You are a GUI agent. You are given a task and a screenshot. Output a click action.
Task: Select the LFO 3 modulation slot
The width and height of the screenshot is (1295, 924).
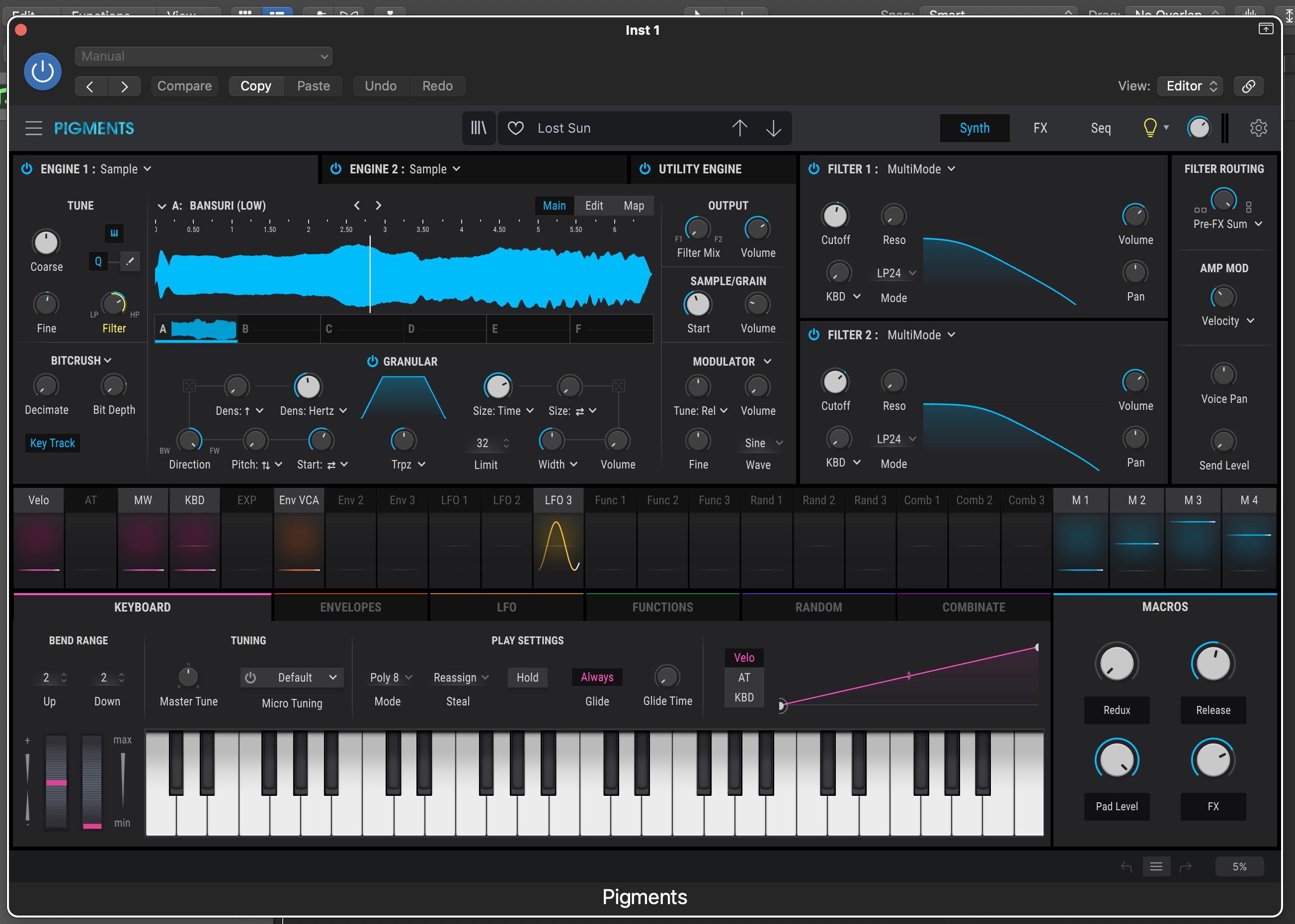click(558, 500)
